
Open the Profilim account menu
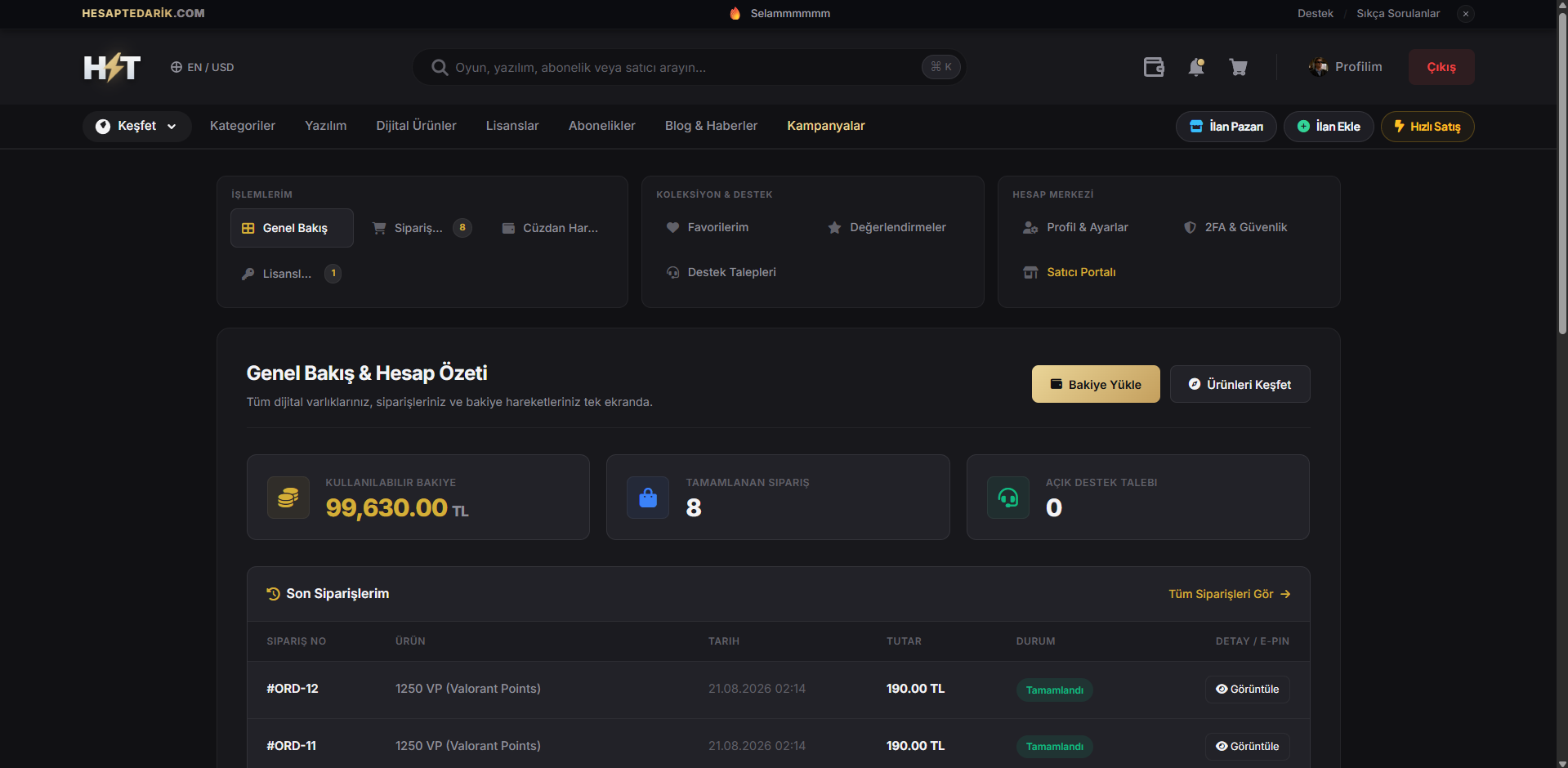pyautogui.click(x=1346, y=67)
